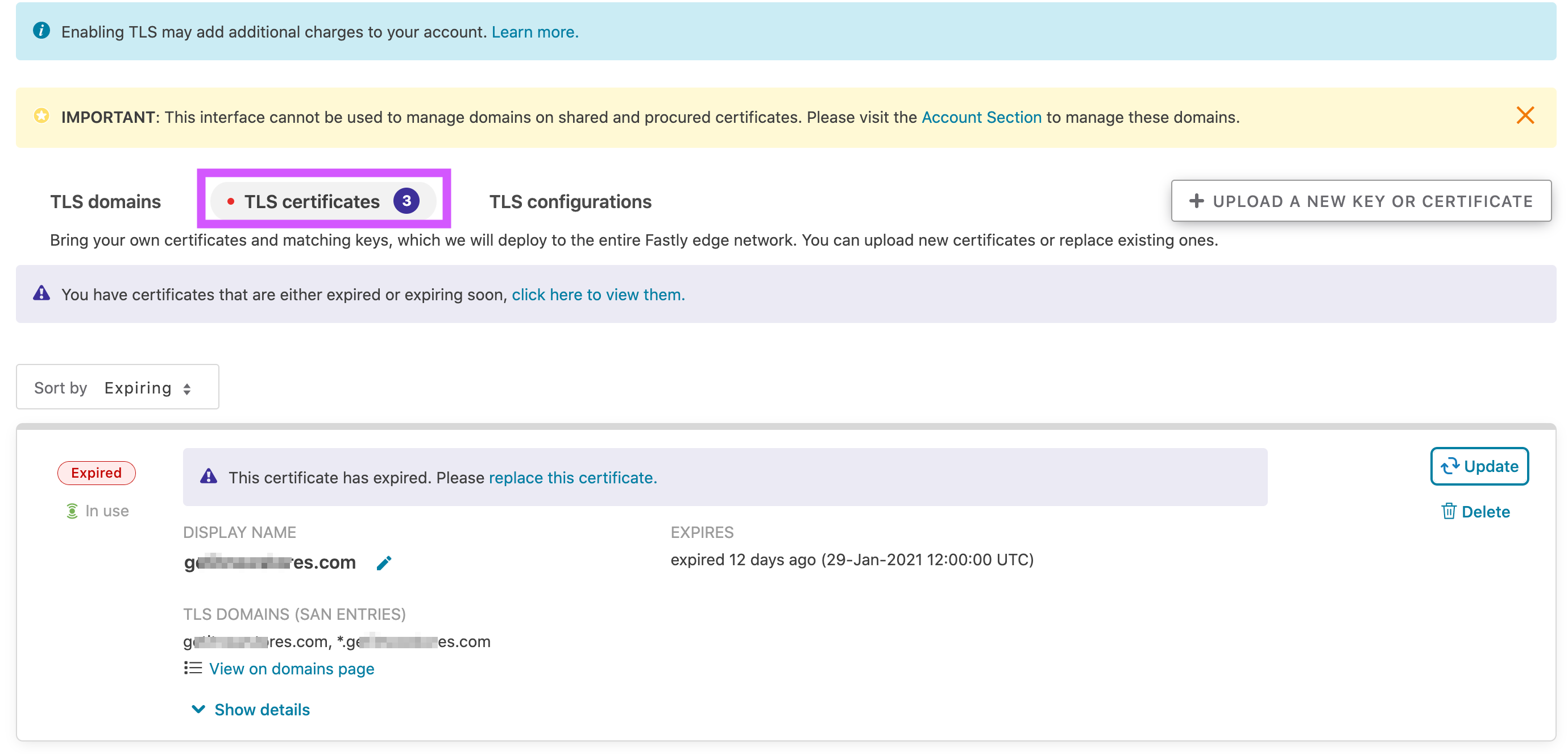Click the info icon in the TLS charges banner
1568x754 pixels.
coord(42,30)
